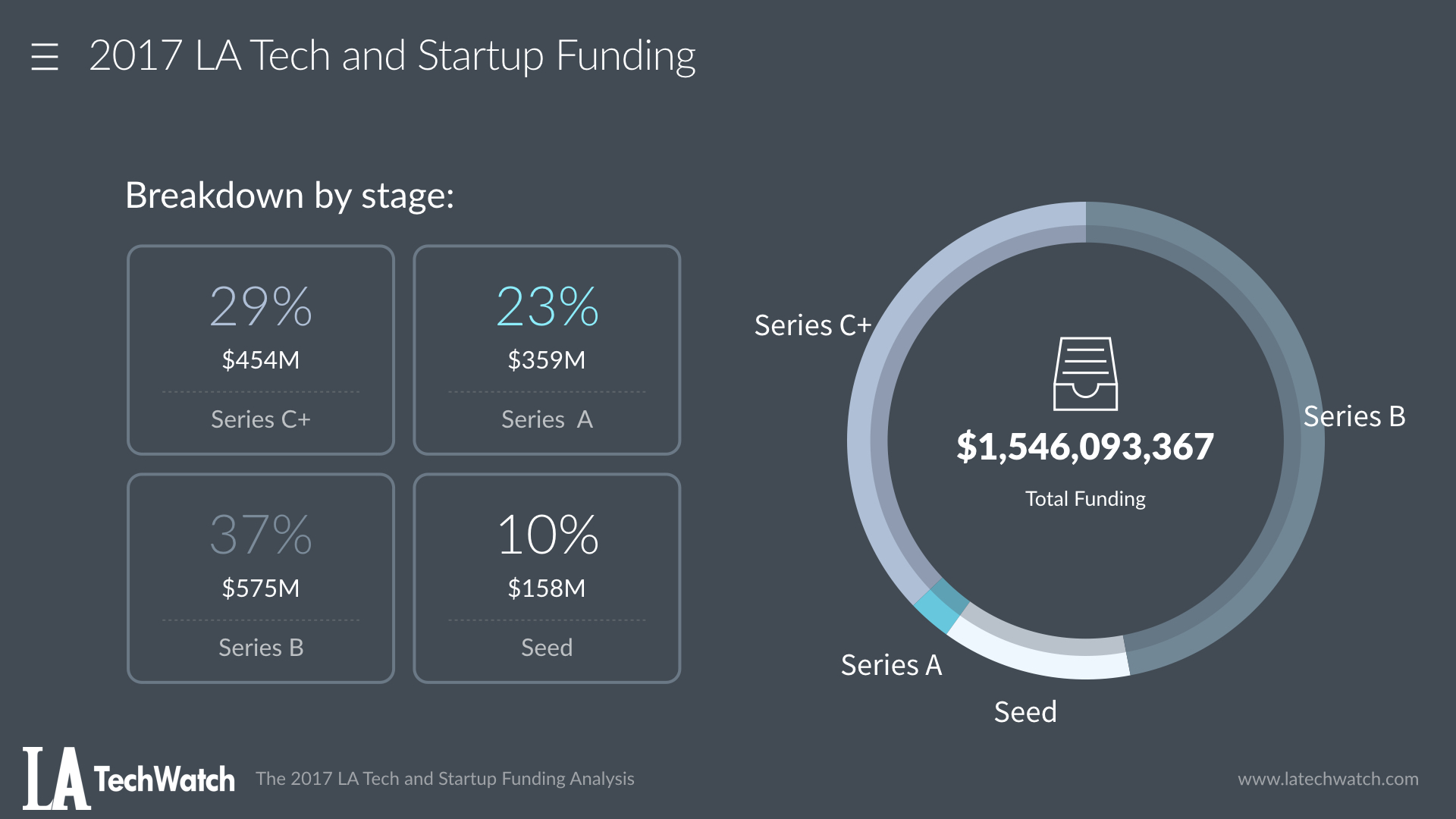1456x819 pixels.
Task: Click the Funding Analysis footer caption
Action: tap(445, 779)
